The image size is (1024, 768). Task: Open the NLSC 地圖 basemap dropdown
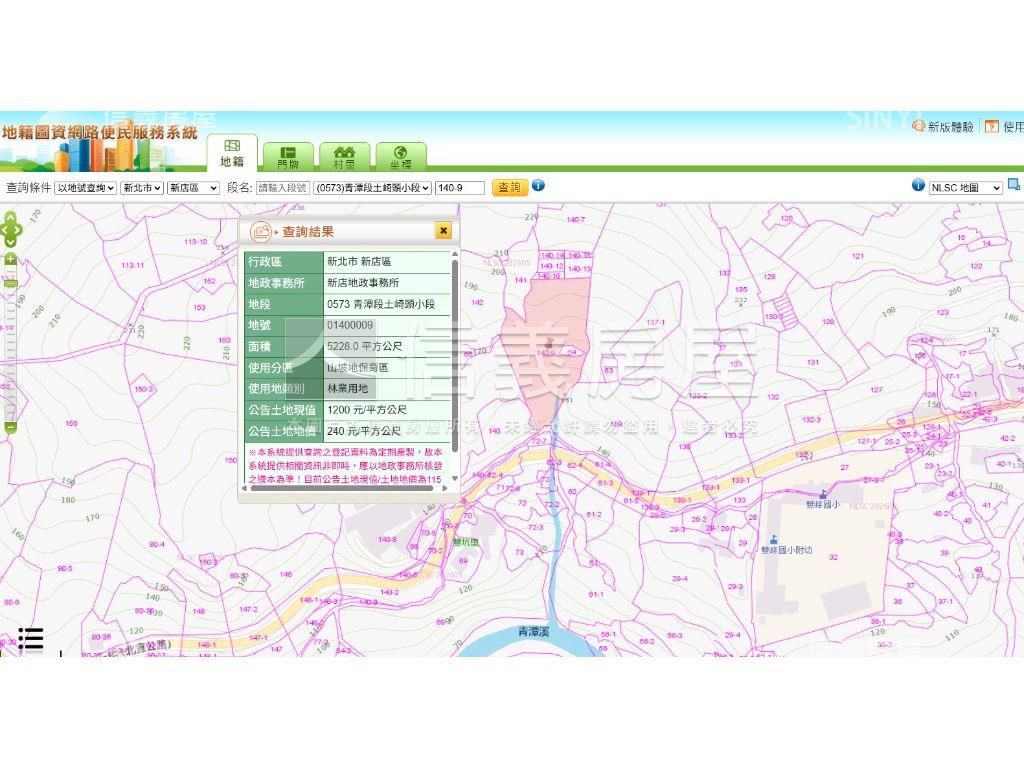tap(965, 188)
